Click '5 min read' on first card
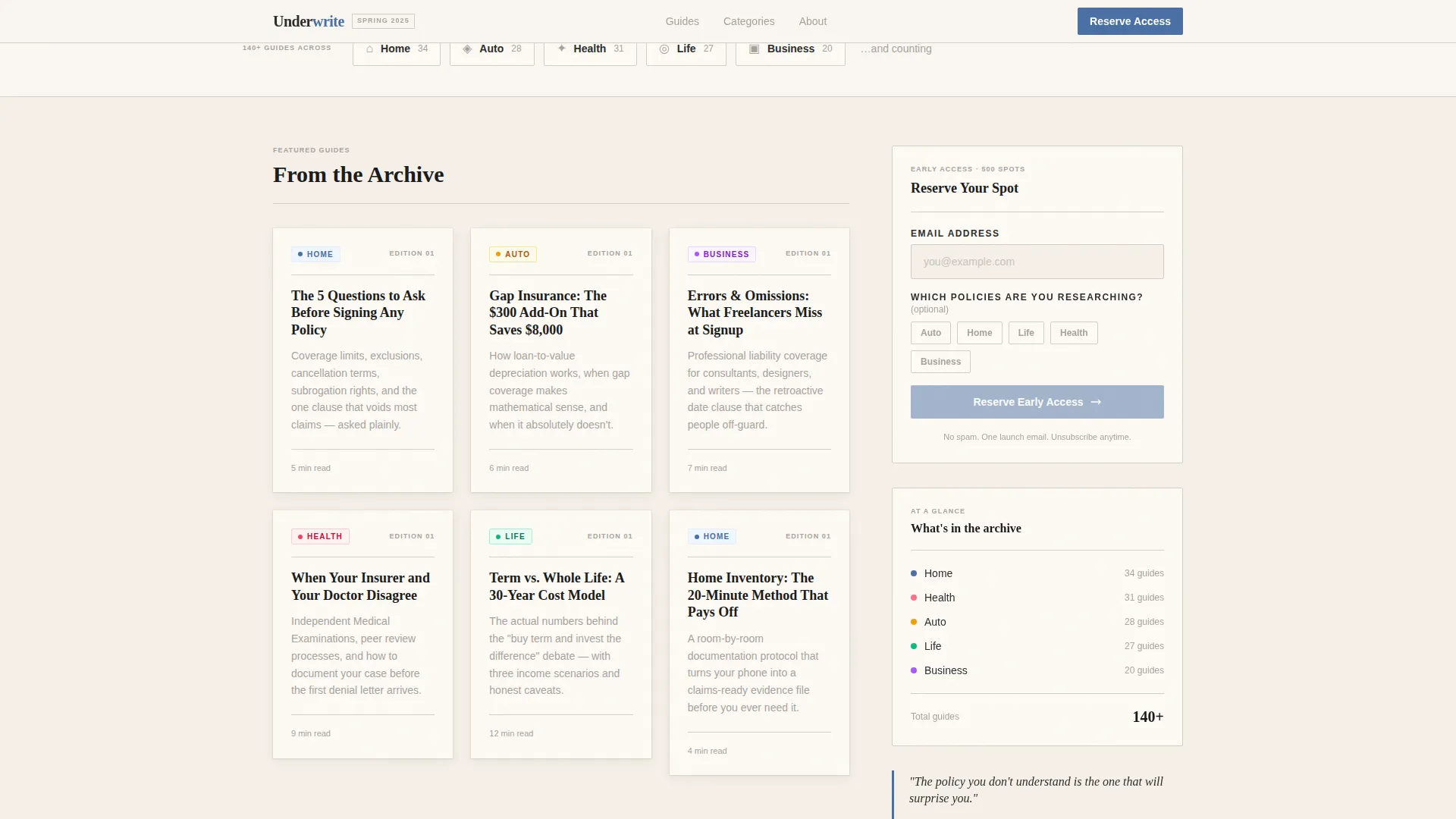Screen dimensions: 1456x819 311,468
